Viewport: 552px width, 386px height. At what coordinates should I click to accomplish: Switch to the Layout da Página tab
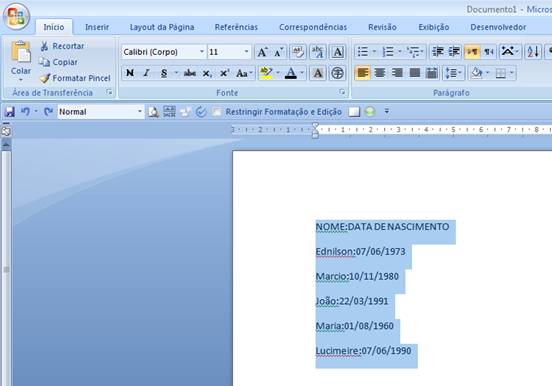pos(162,27)
